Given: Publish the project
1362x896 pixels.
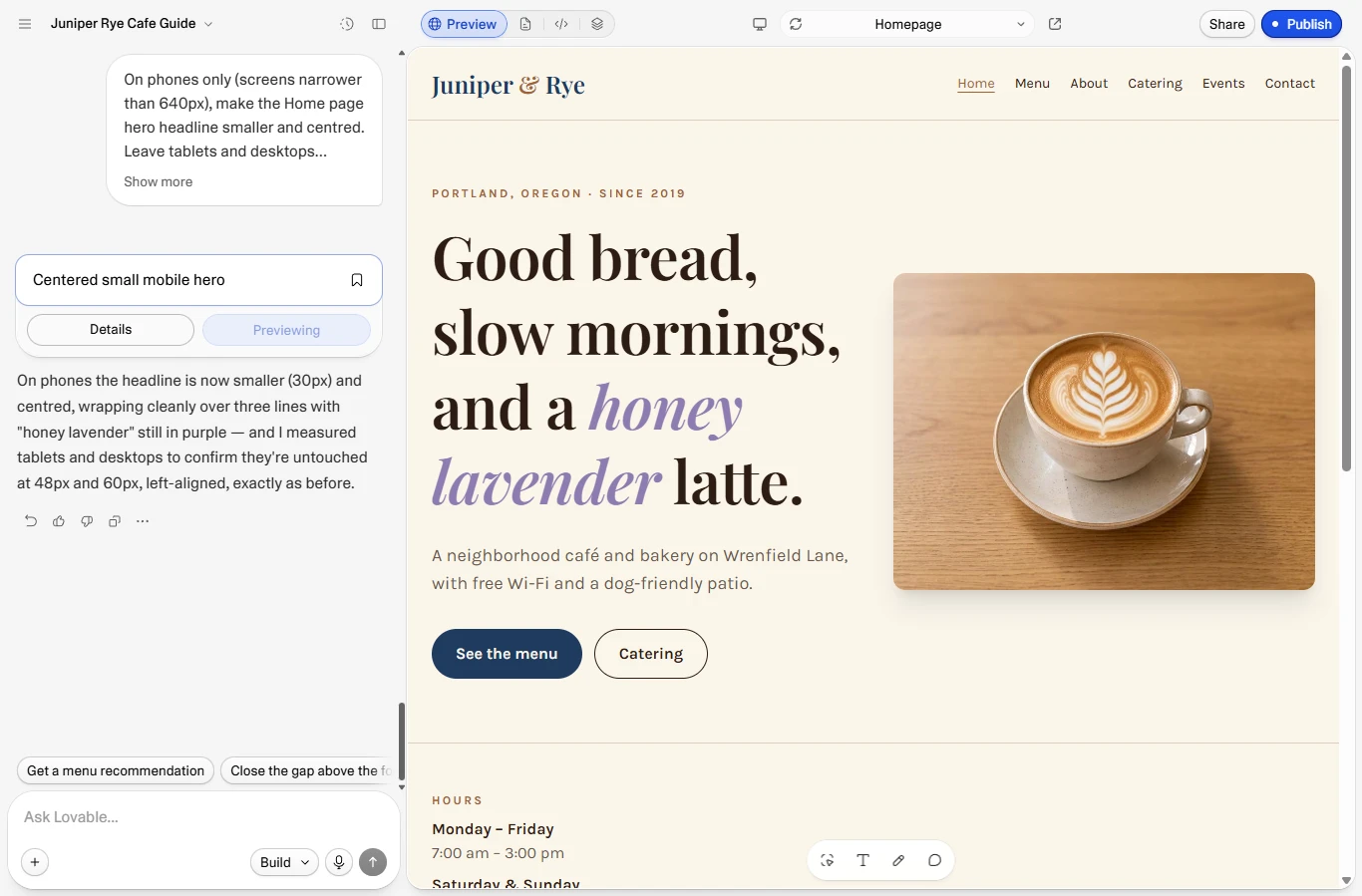Looking at the screenshot, I should click(x=1301, y=24).
